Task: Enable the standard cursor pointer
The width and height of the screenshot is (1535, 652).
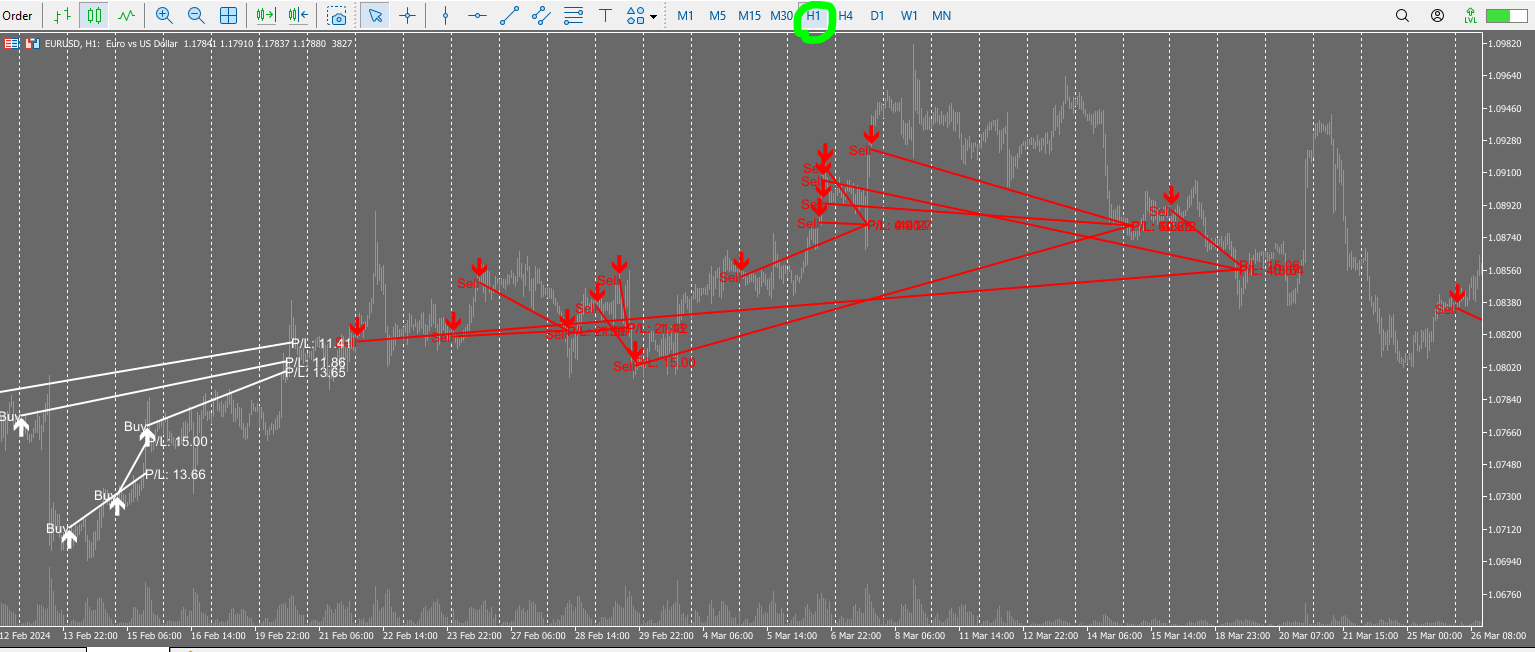Action: pos(375,16)
